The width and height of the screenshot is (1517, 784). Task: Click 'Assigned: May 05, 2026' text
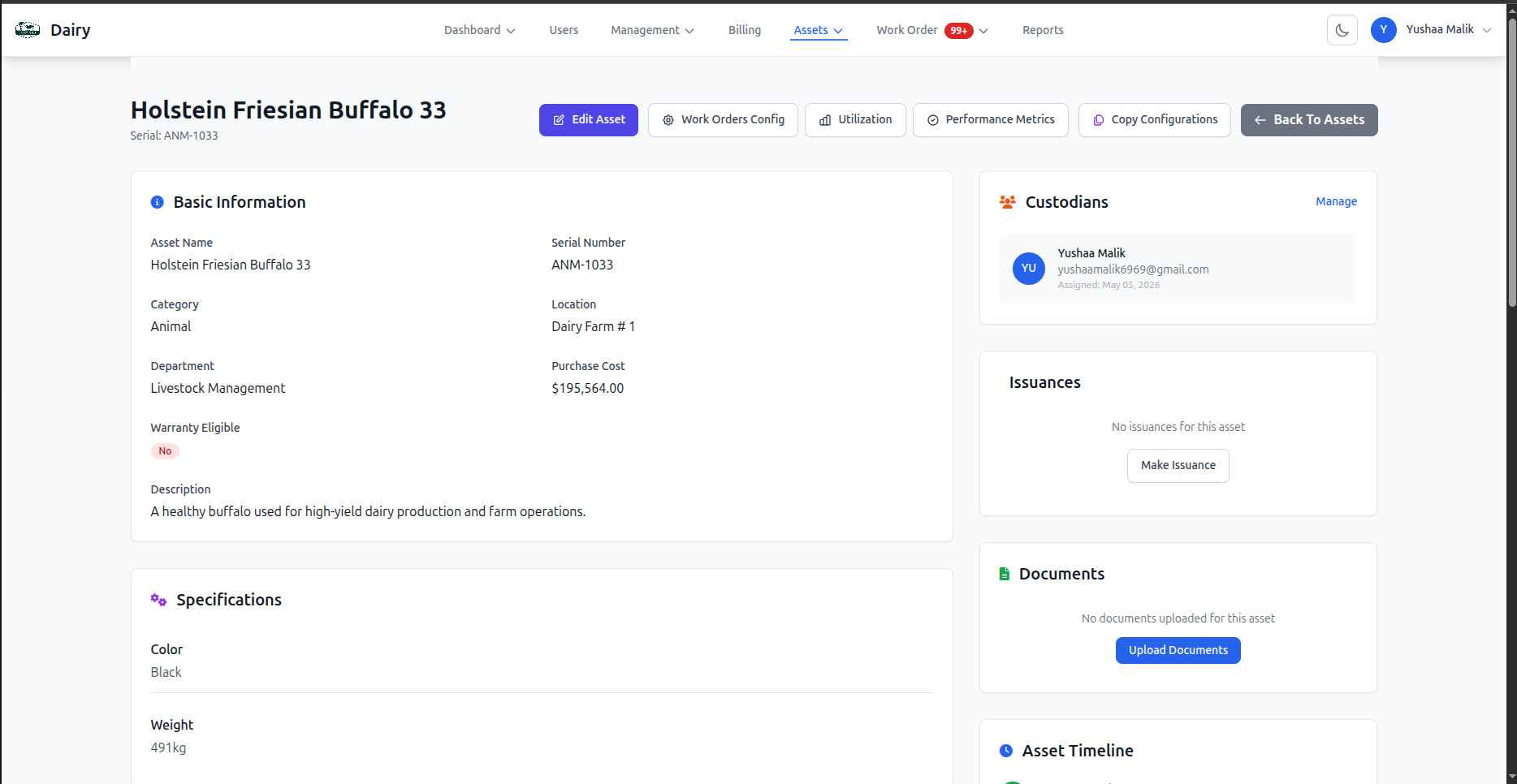pos(1109,285)
